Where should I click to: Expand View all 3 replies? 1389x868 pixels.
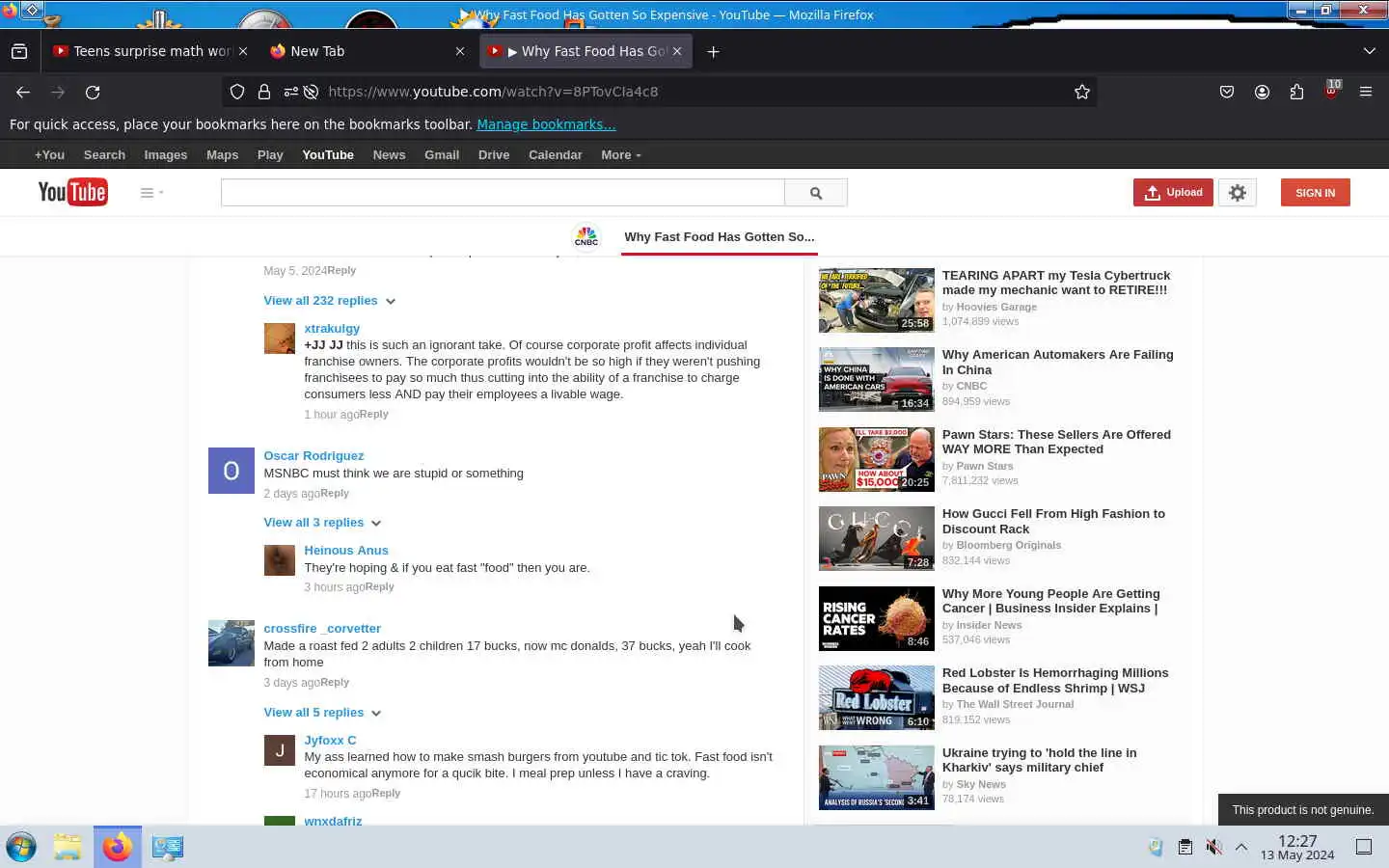coord(322,523)
